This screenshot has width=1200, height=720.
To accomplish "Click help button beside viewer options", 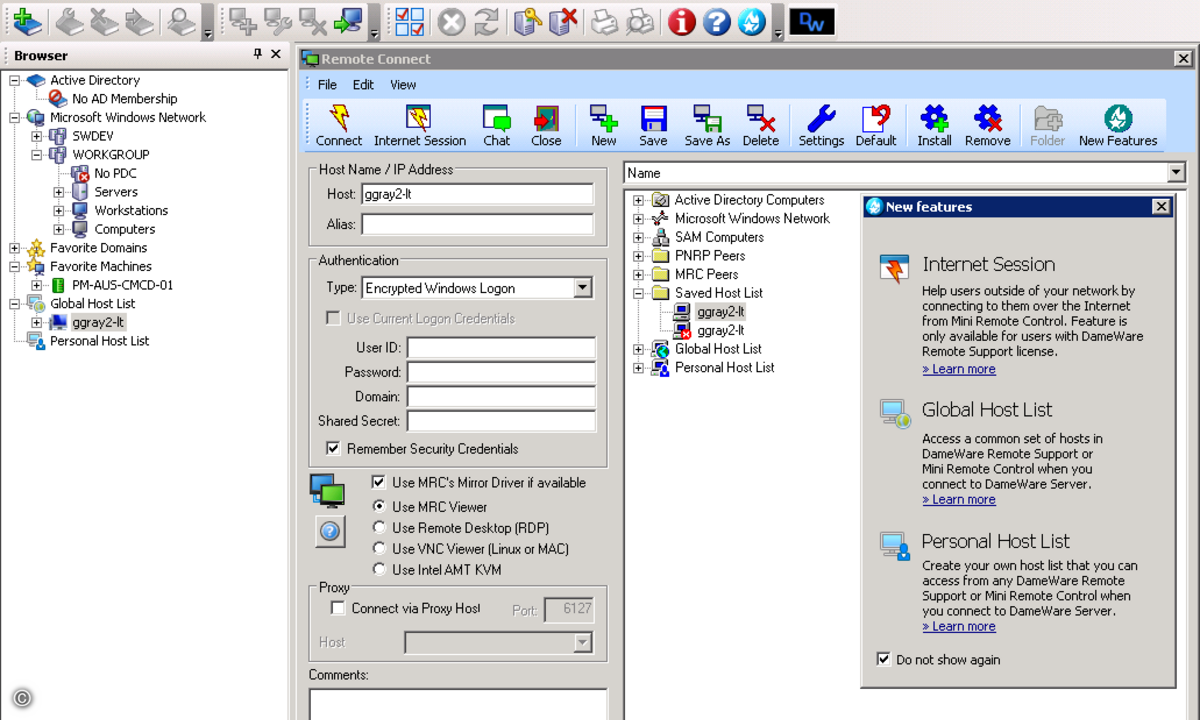I will tap(330, 532).
